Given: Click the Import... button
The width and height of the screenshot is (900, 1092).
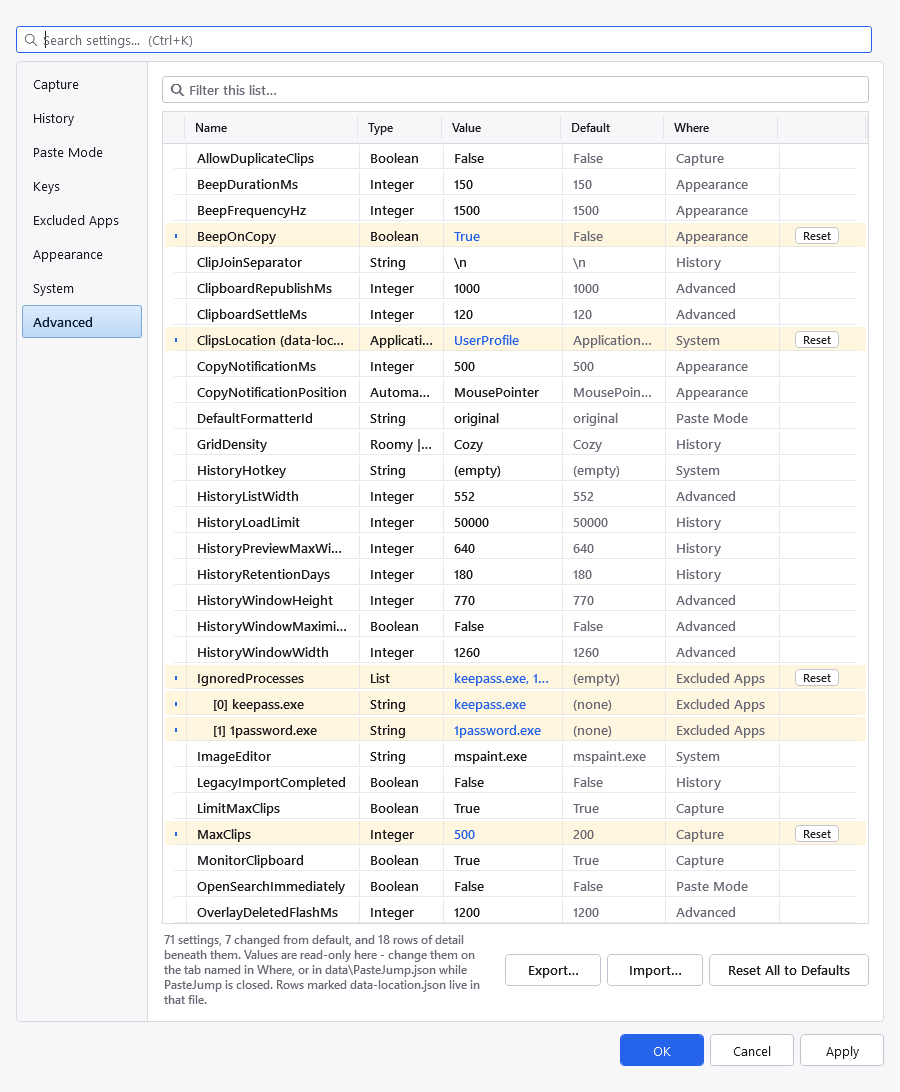Looking at the screenshot, I should (655, 970).
